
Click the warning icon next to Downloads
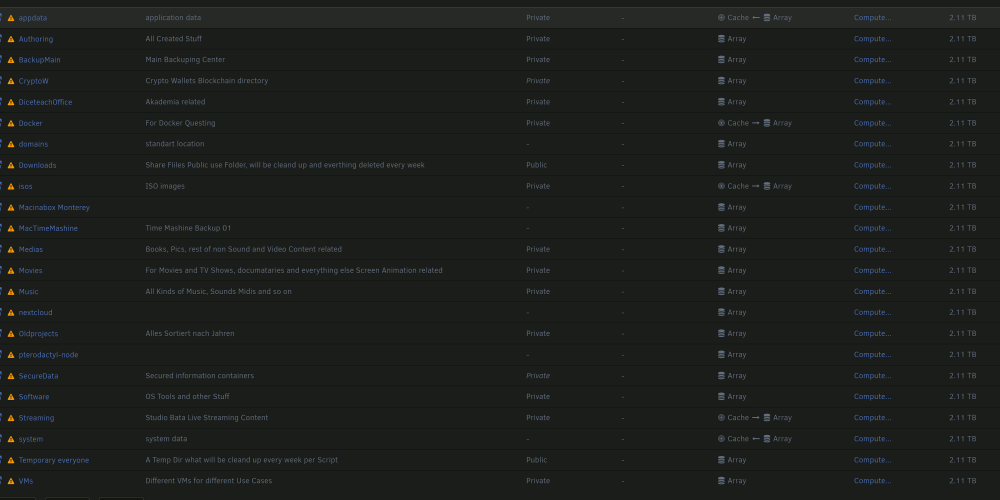(11, 165)
